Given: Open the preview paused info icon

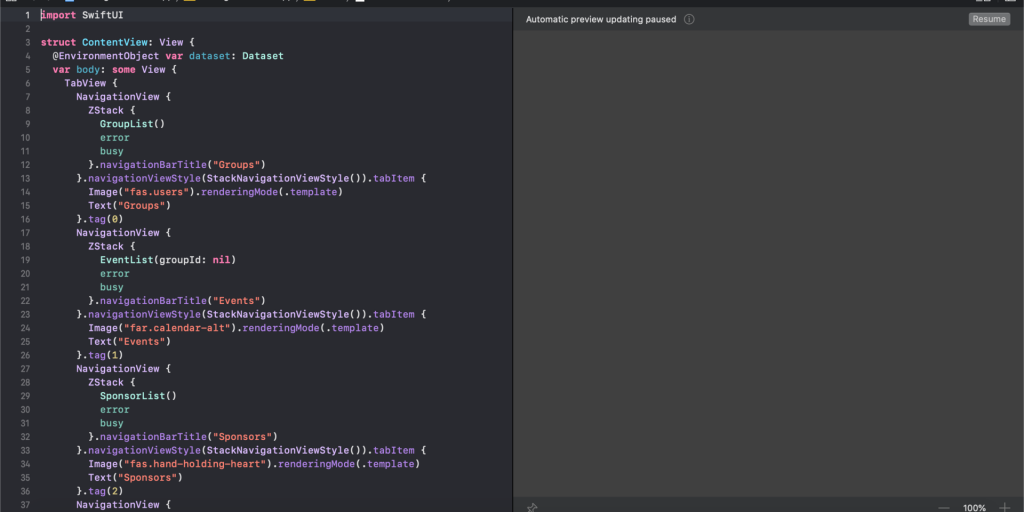Looking at the screenshot, I should (689, 19).
